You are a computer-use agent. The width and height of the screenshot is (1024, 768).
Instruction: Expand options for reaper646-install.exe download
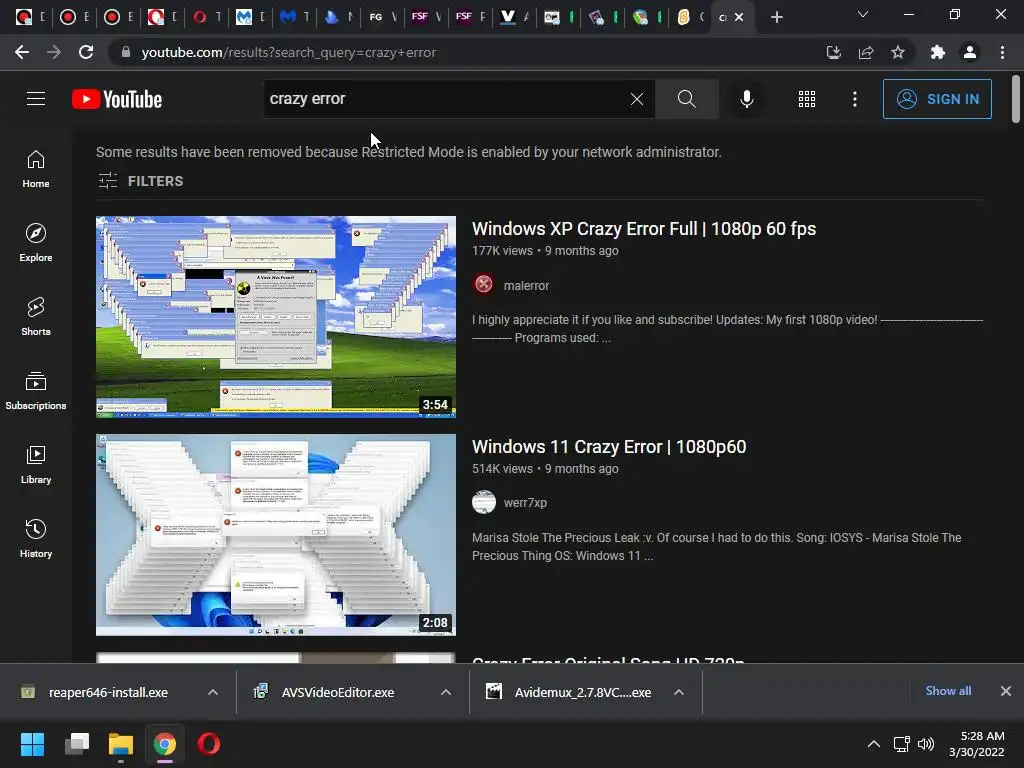click(x=213, y=692)
